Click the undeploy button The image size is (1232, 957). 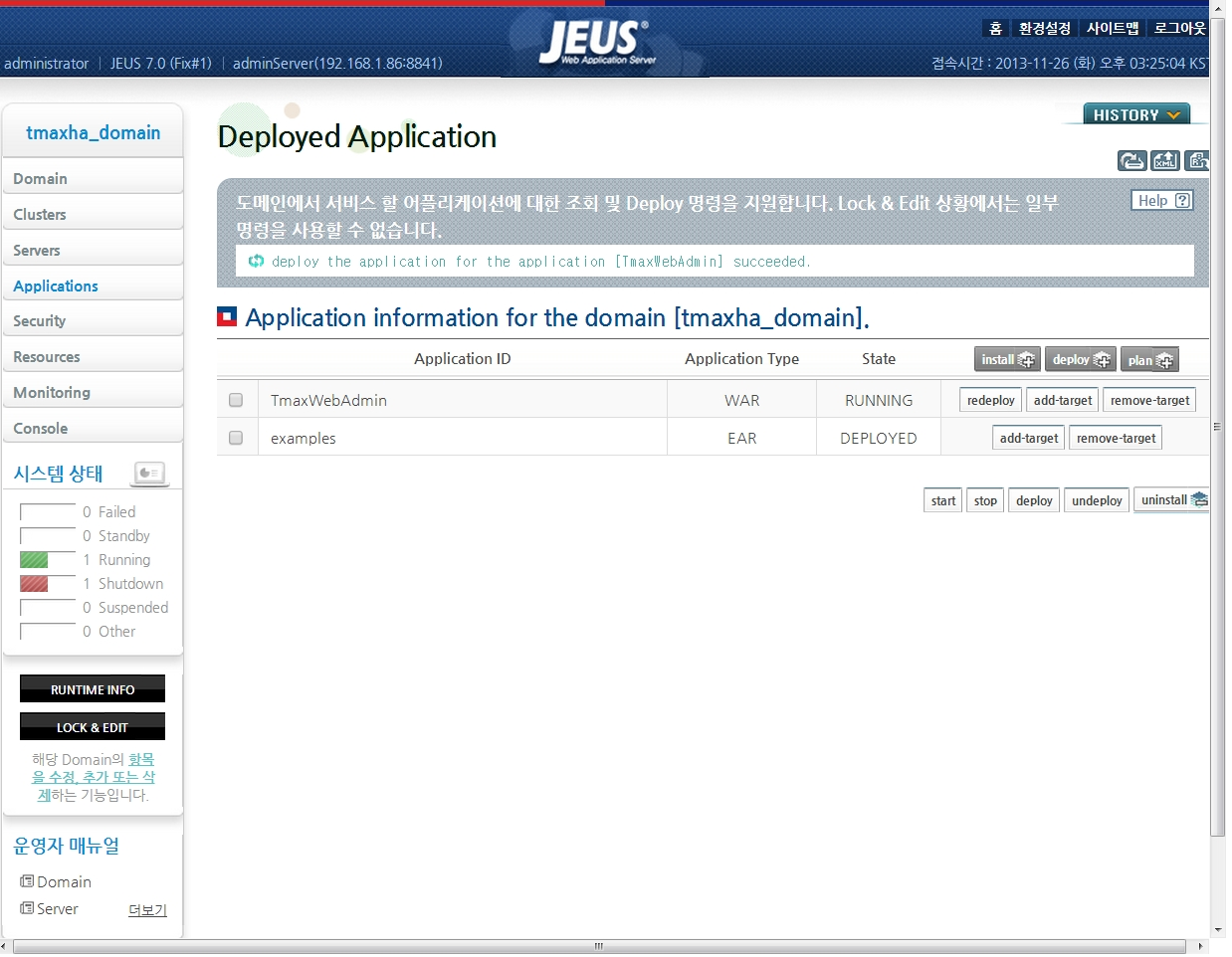[x=1097, y=500]
